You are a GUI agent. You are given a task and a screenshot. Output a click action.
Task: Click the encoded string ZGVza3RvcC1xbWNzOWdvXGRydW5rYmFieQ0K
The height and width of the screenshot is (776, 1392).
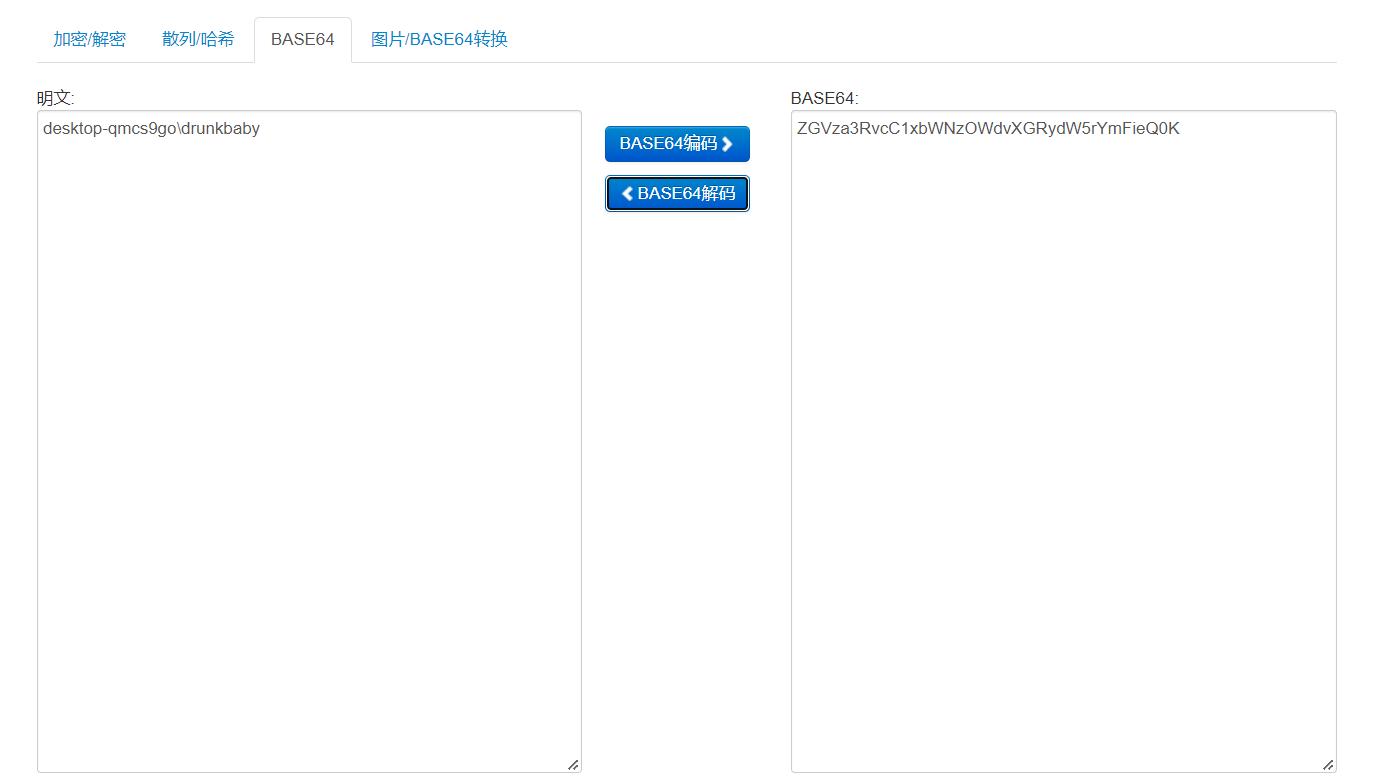[988, 128]
